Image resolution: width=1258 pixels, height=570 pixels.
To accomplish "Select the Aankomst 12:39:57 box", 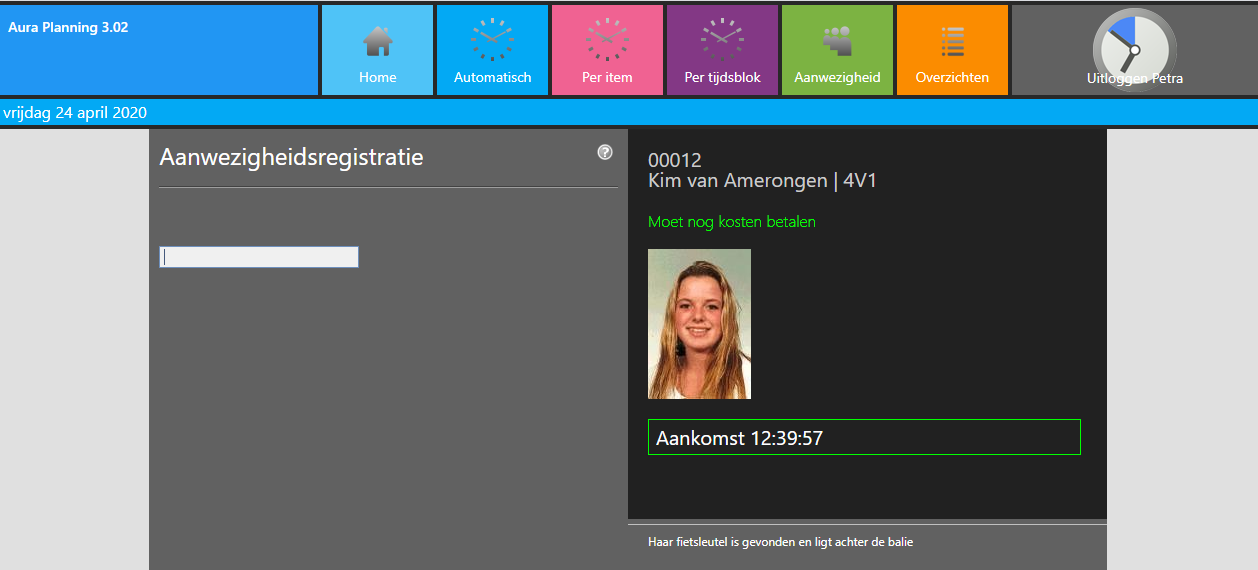I will 864,437.
